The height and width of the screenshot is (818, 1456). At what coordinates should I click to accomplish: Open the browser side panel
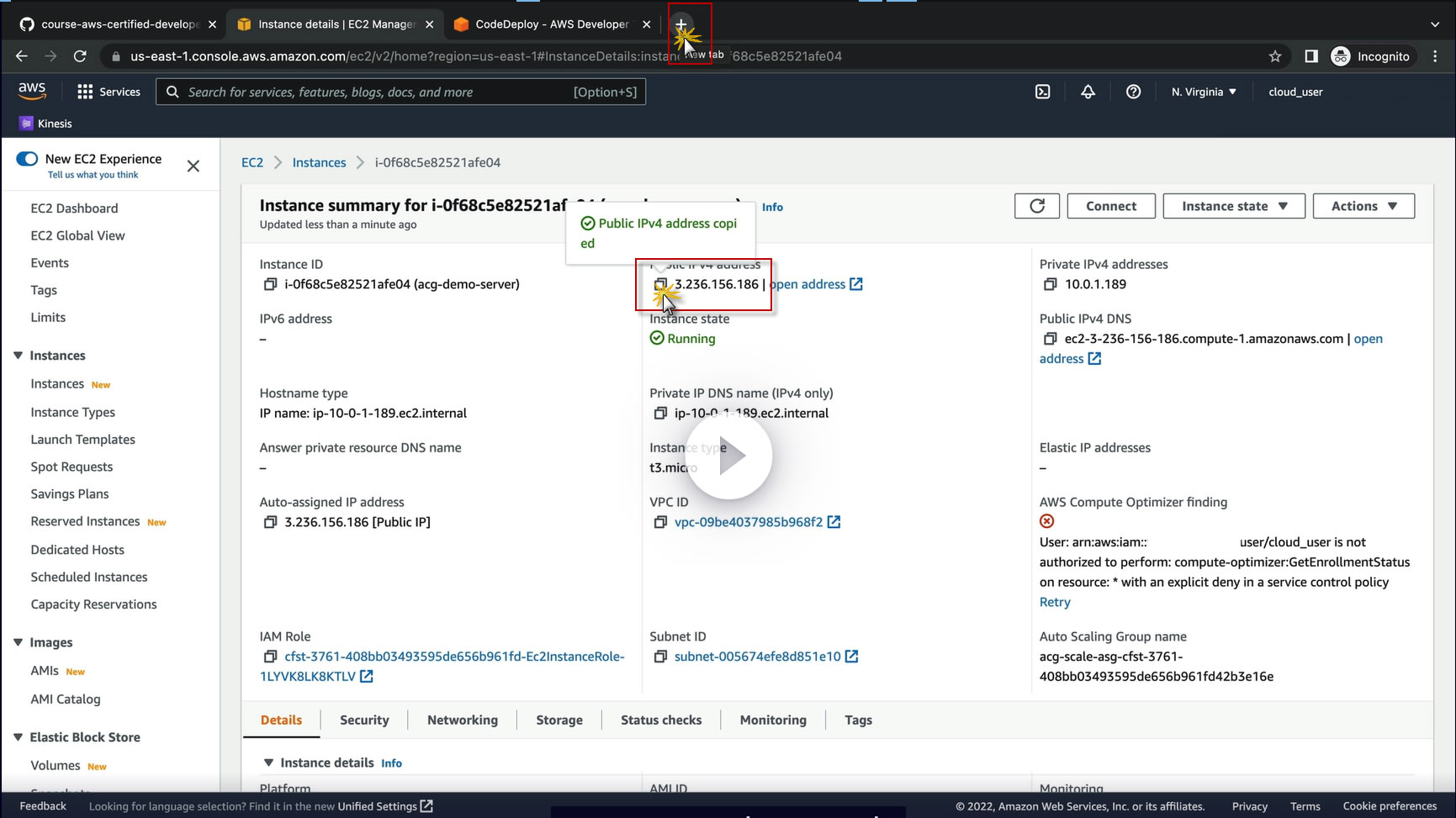coord(1310,56)
